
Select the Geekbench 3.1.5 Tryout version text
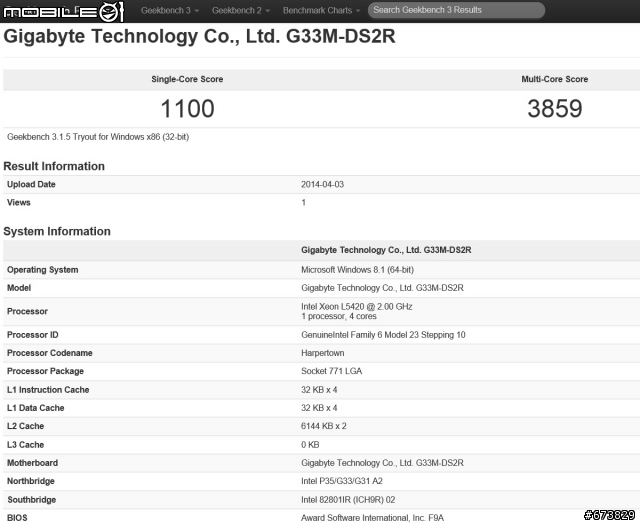98,137
